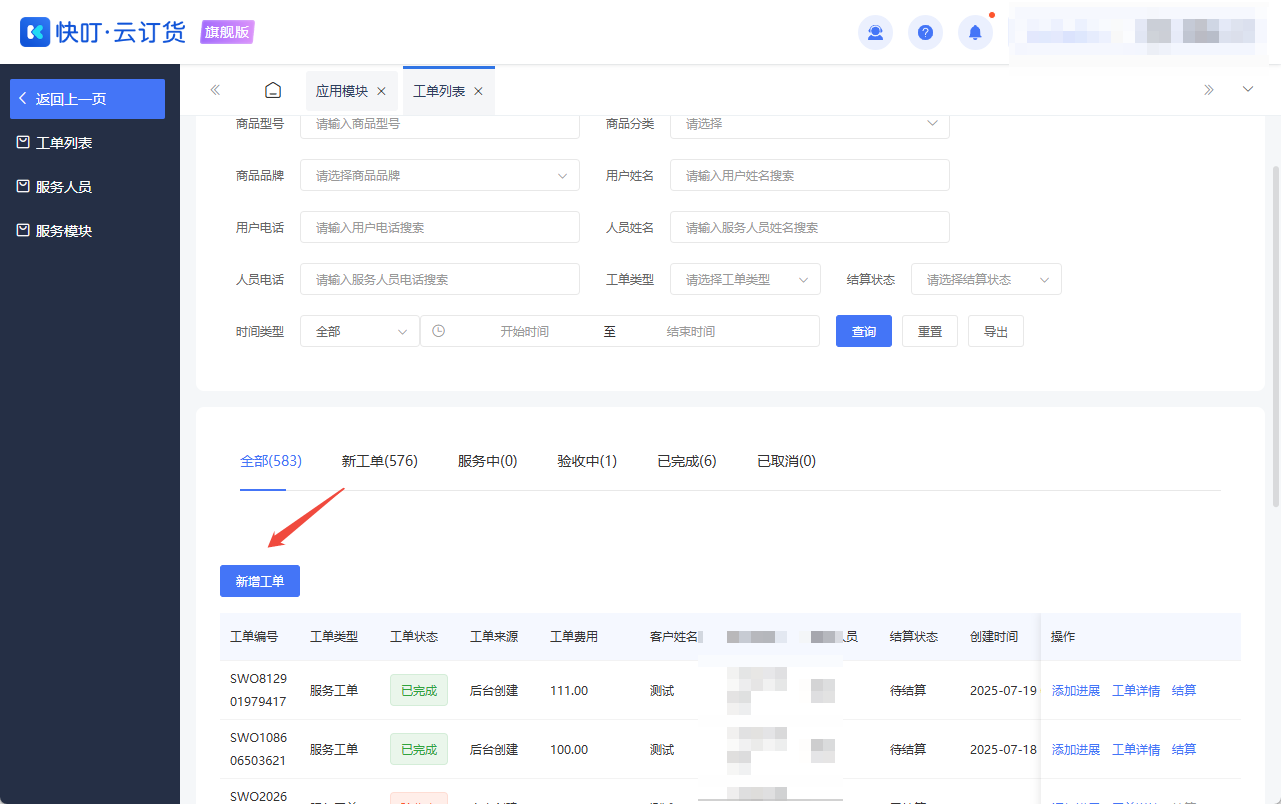Switch to the 工单列表 tab
Screen dimensions: 1281x804
tap(439, 91)
